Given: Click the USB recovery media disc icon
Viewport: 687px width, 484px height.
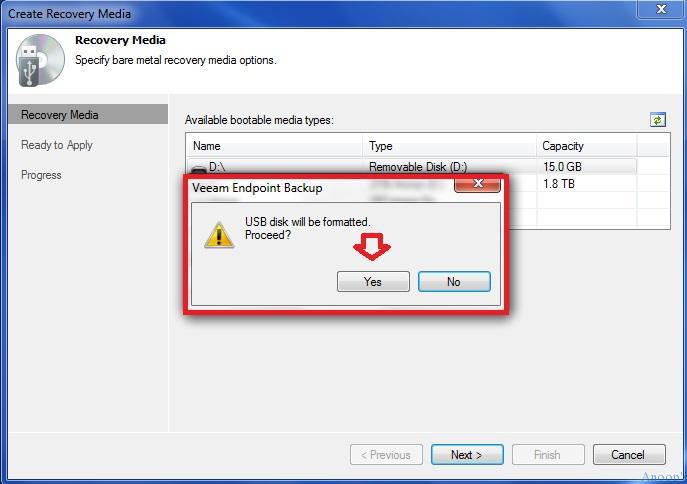Looking at the screenshot, I should [40, 60].
